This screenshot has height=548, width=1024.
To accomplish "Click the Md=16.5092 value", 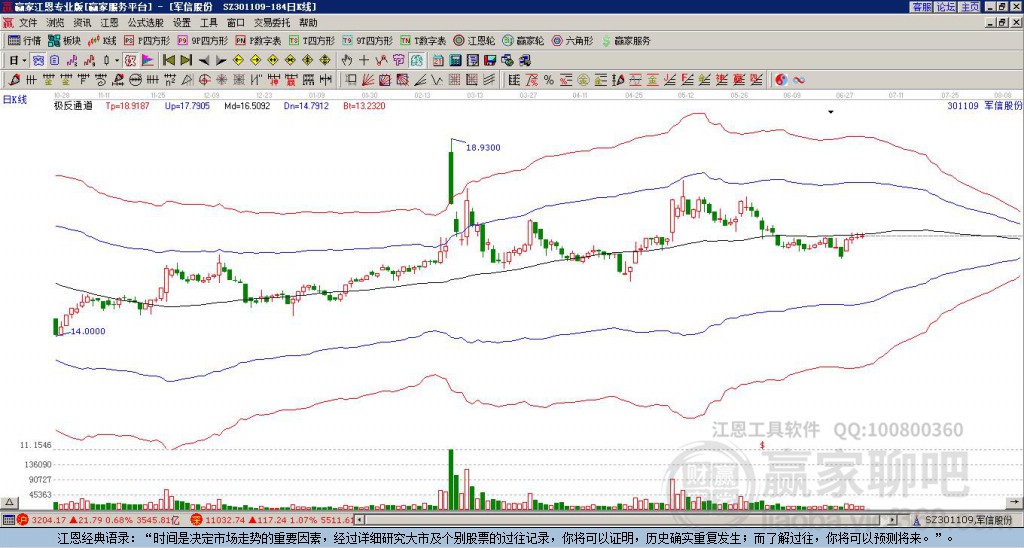I will click(247, 105).
